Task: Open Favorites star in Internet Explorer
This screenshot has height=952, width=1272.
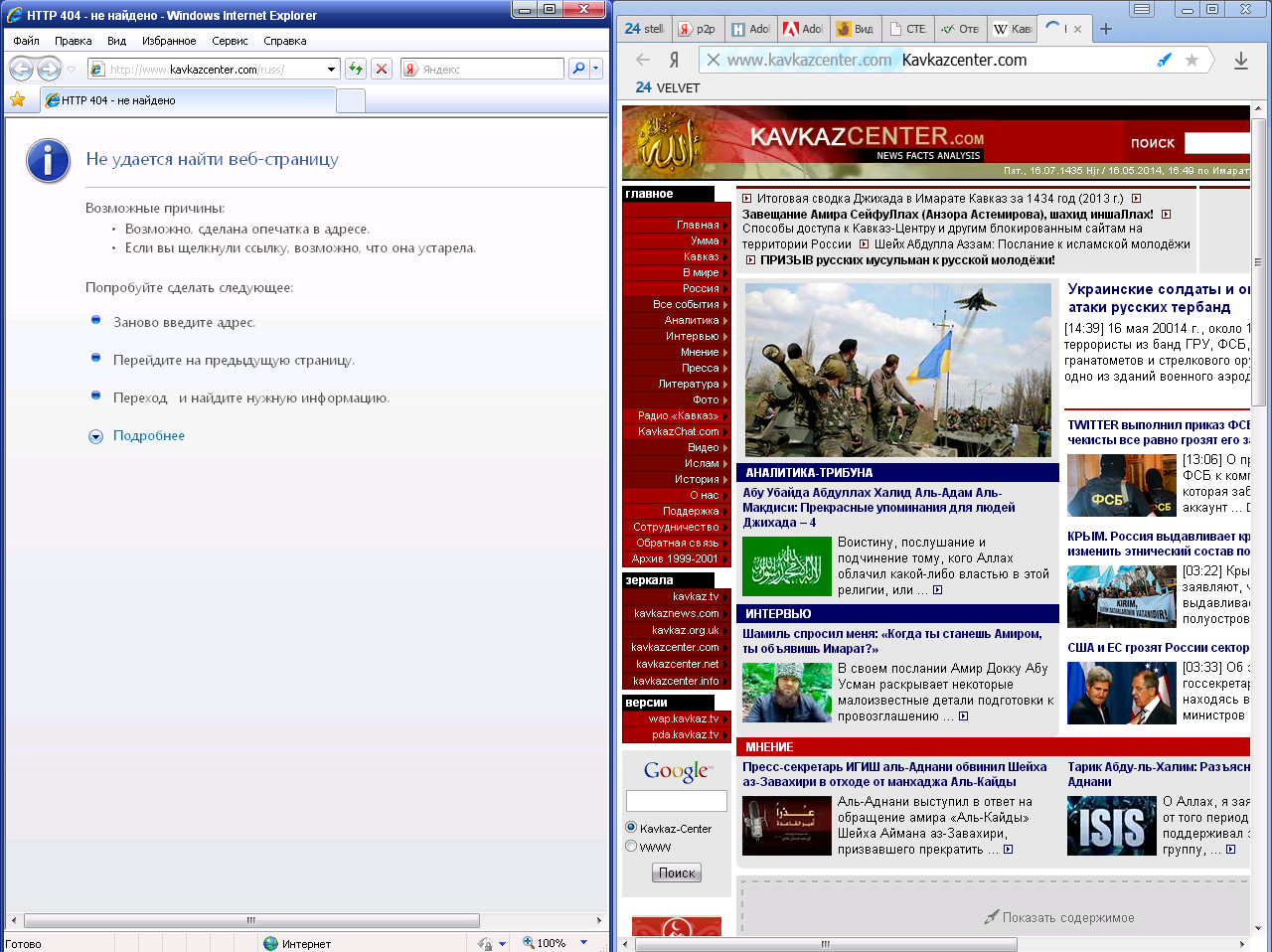Action: (x=17, y=99)
